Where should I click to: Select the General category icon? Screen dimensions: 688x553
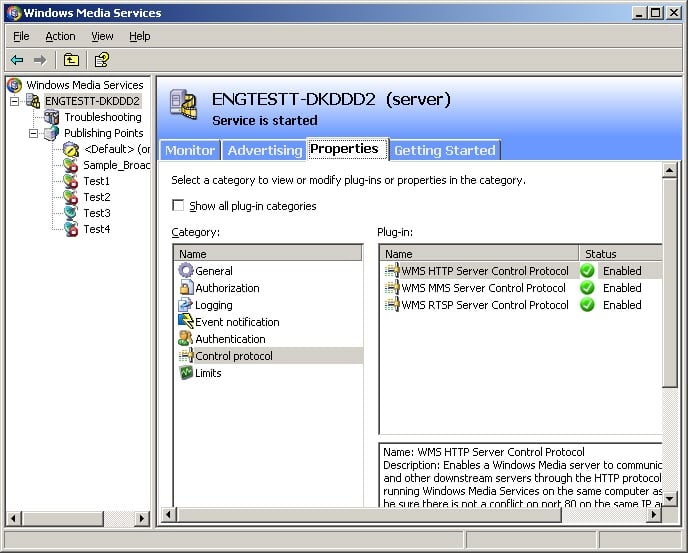(186, 271)
